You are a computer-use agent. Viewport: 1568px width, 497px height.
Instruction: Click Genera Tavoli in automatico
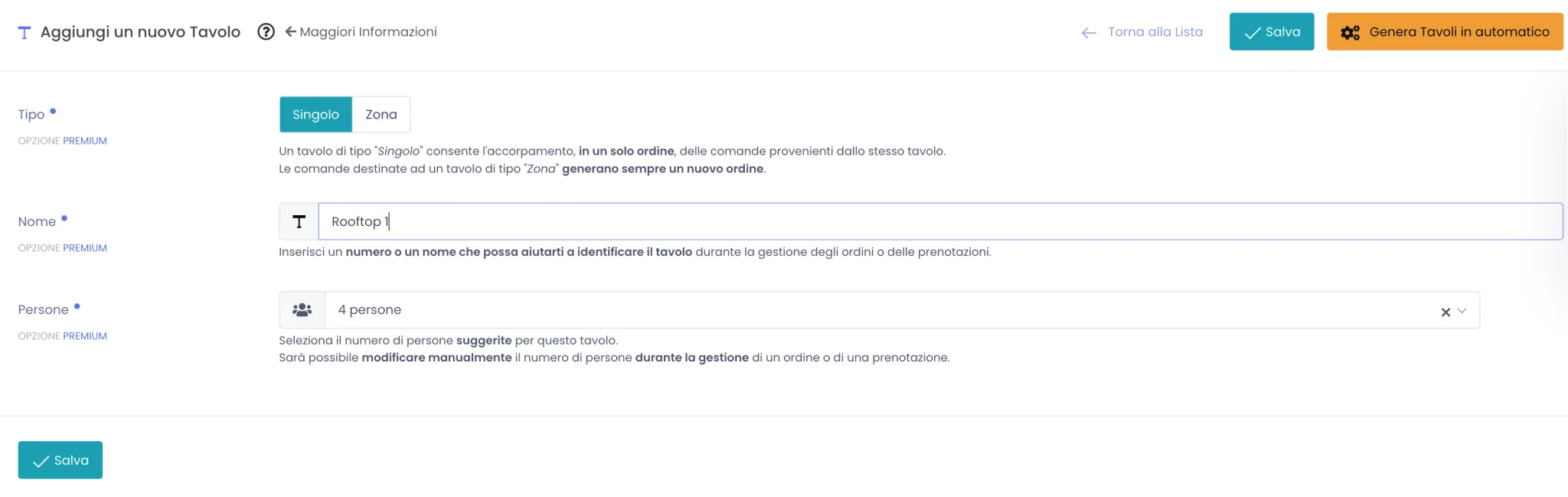1445,31
